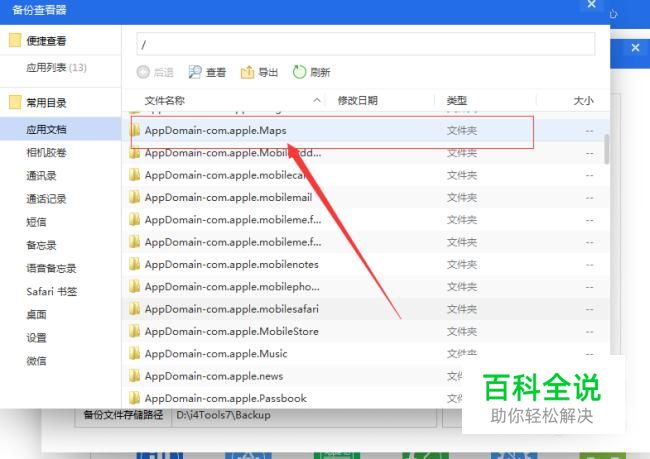Select AppDomain-com.apple.mobilepho... row text
Viewport: 650px width, 459px height.
232,287
